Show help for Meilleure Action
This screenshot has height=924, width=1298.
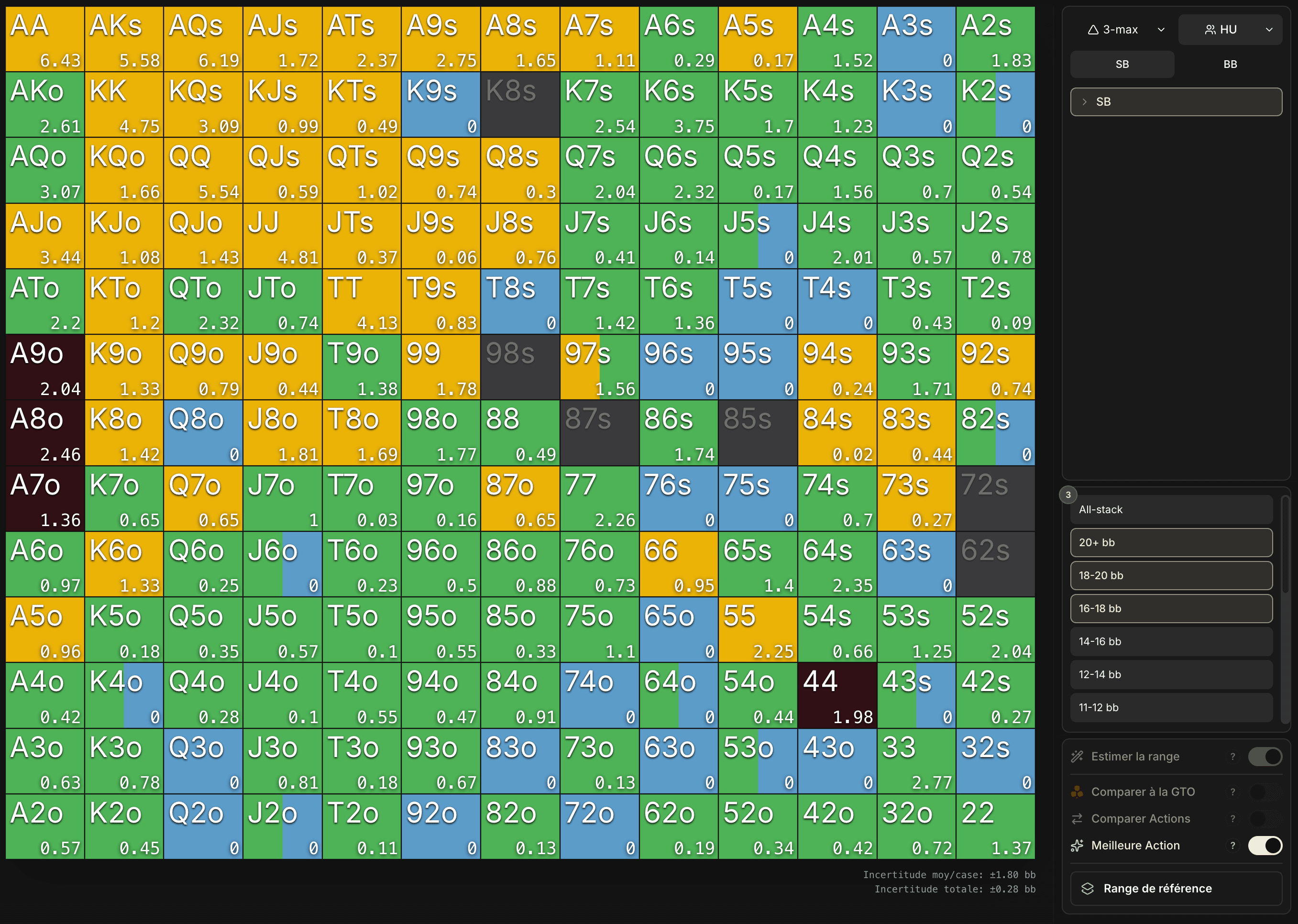tap(1232, 846)
